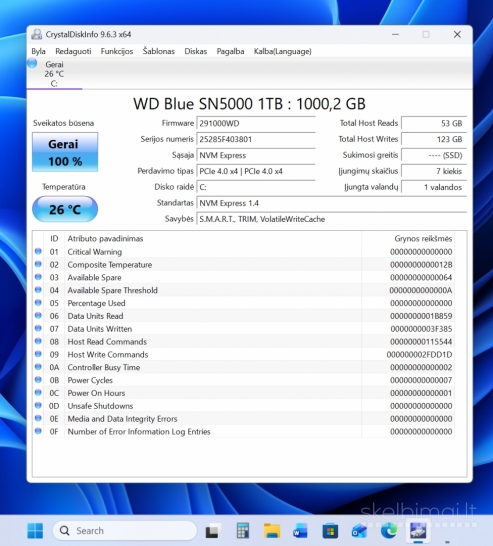Select the Host Read Commands attribute name
The image size is (493, 546).
107,342
